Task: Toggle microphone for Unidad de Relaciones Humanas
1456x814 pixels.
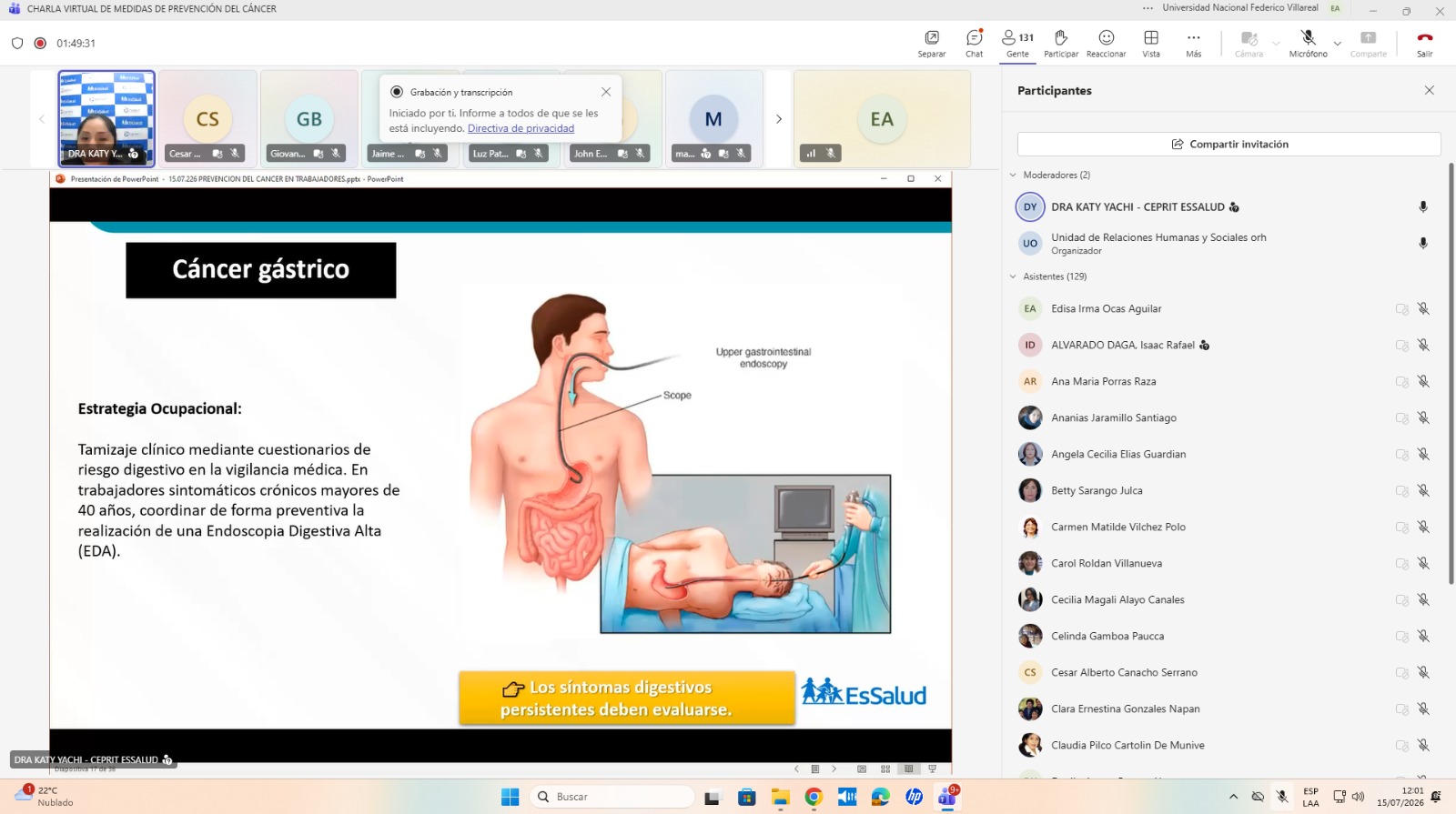Action: tap(1423, 243)
